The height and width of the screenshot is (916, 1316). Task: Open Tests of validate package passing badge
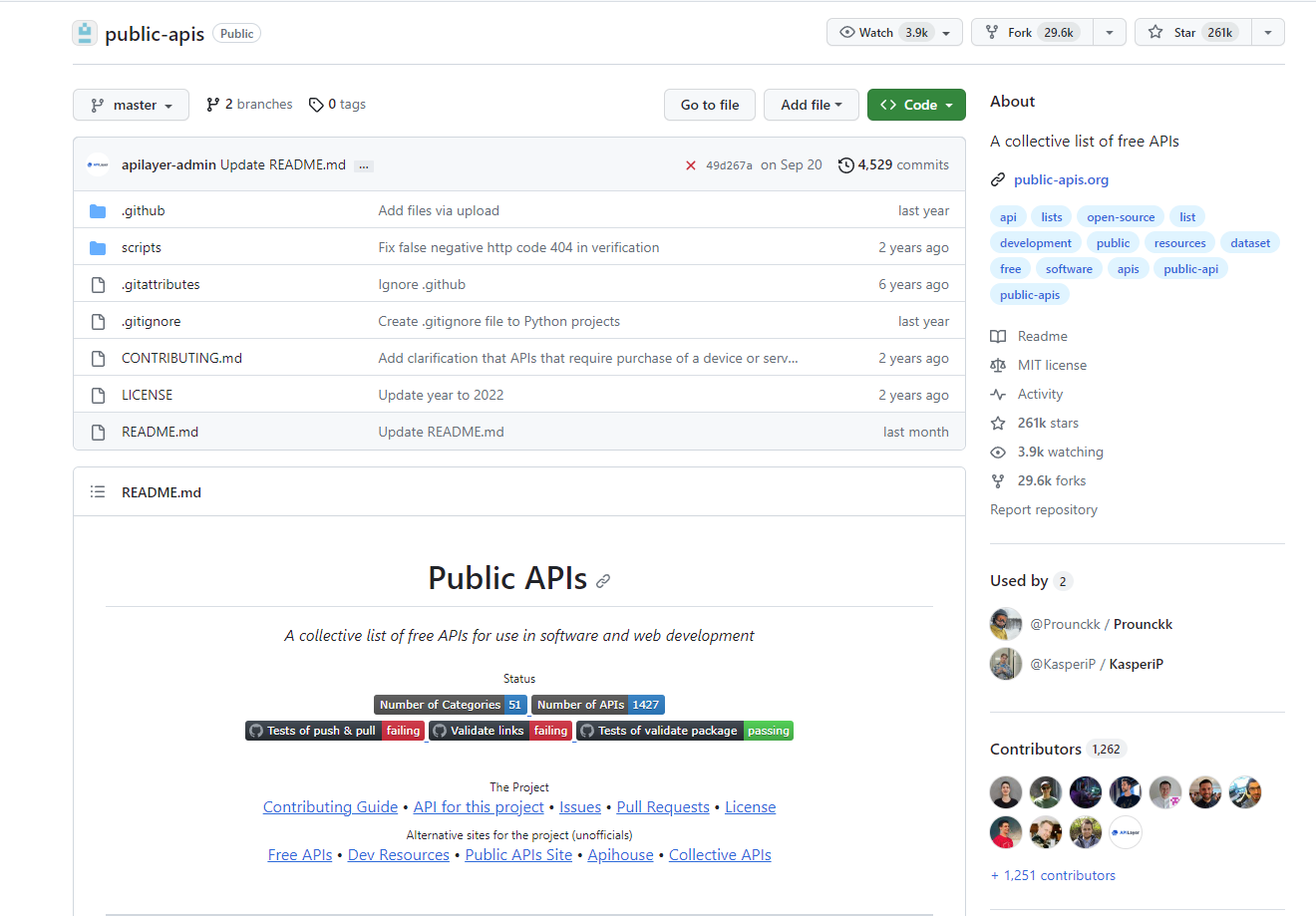tap(685, 731)
